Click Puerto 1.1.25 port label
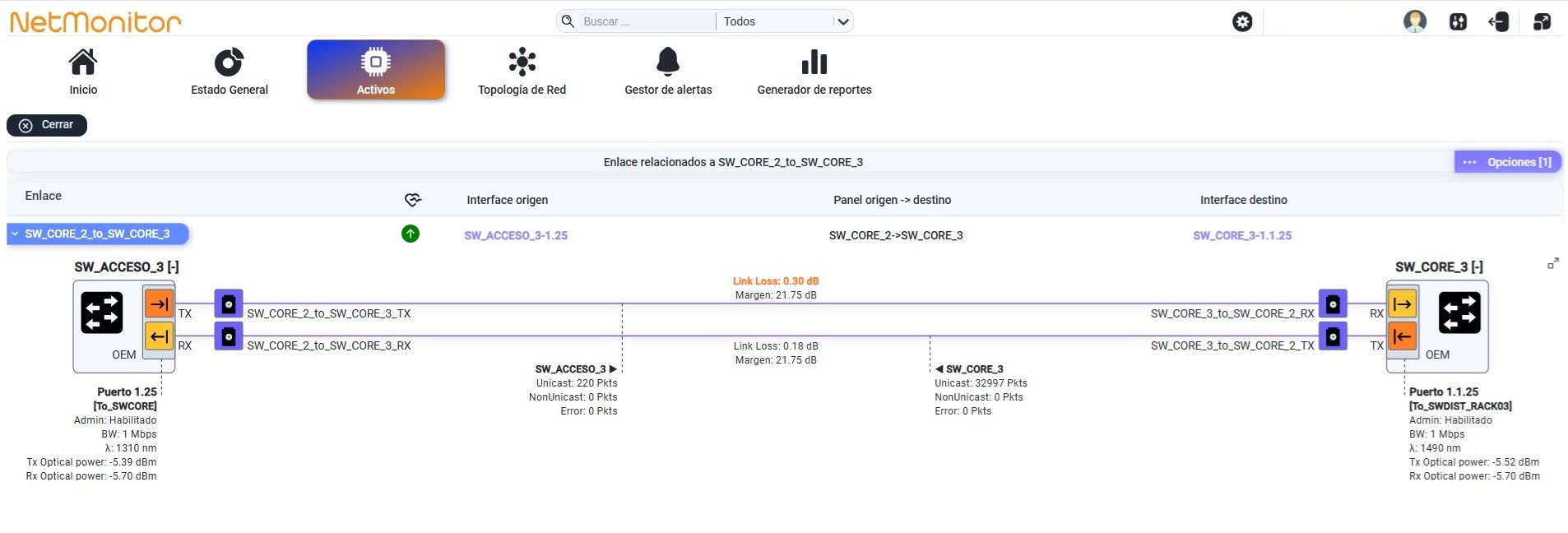This screenshot has width=1568, height=533. tap(1444, 392)
